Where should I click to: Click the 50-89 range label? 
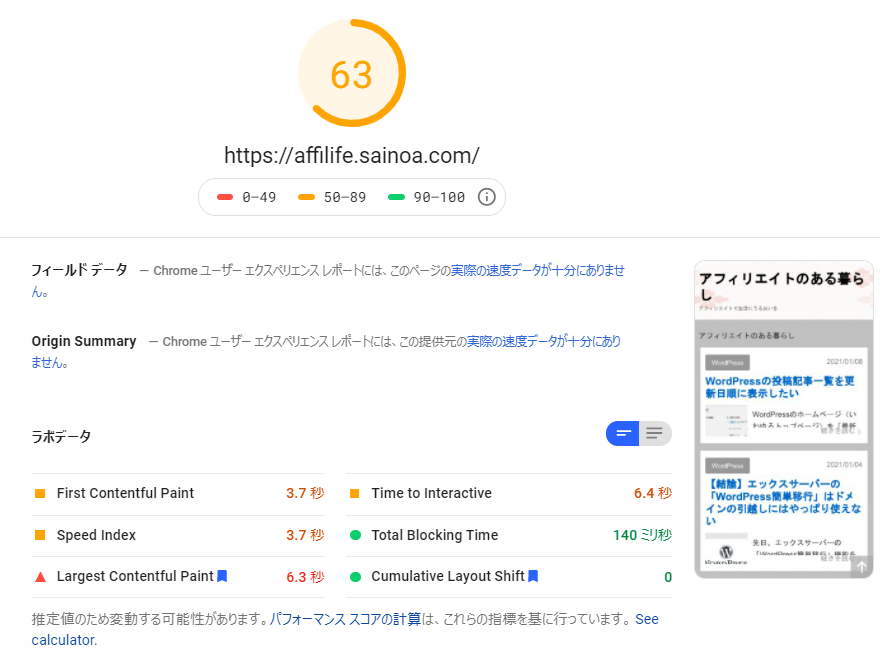tap(345, 197)
